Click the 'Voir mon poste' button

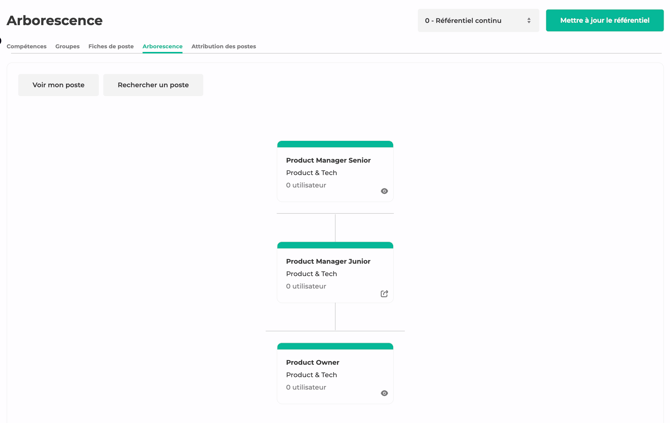tap(58, 85)
